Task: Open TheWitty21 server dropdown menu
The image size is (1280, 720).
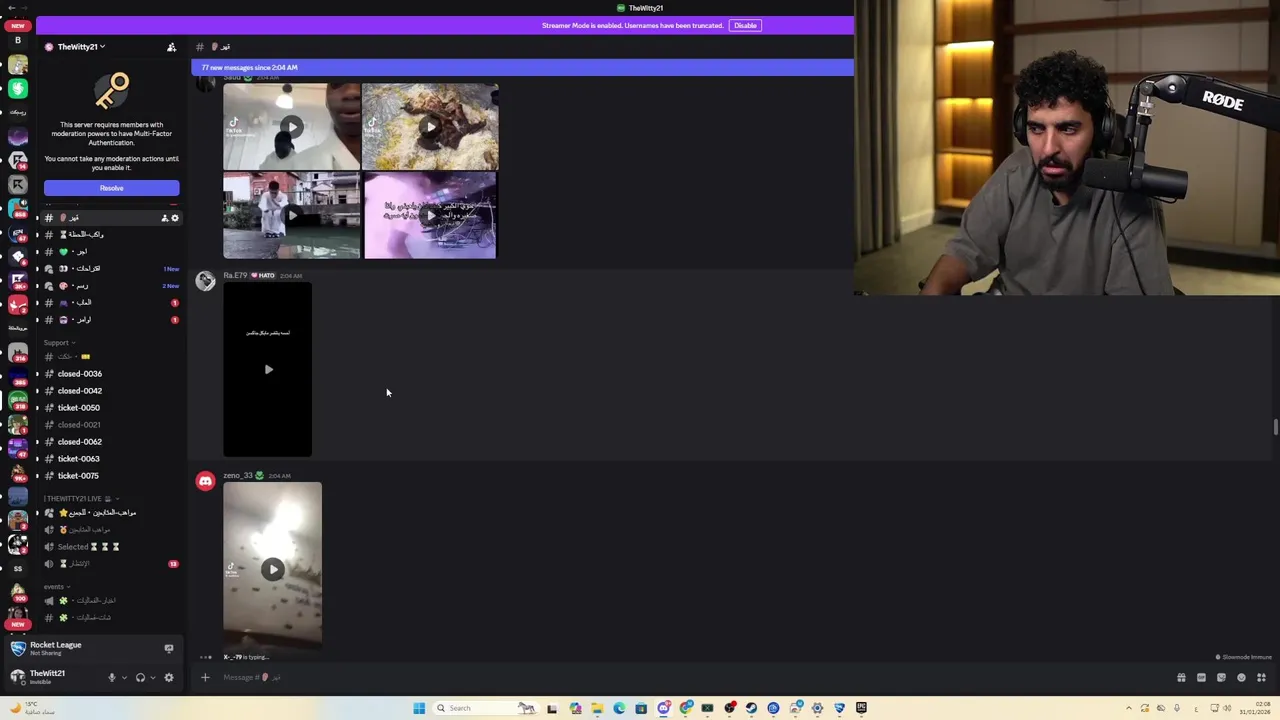Action: click(81, 47)
